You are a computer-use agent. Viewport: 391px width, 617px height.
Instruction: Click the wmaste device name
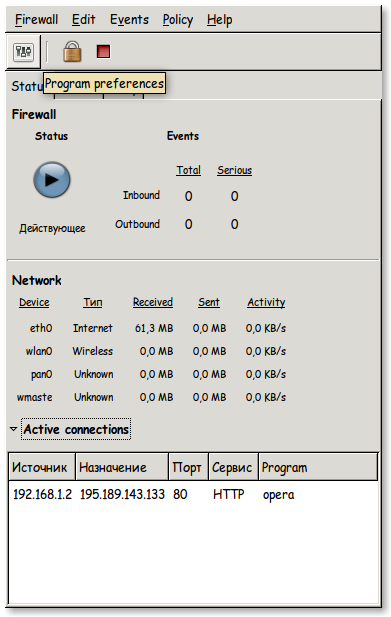click(x=34, y=397)
